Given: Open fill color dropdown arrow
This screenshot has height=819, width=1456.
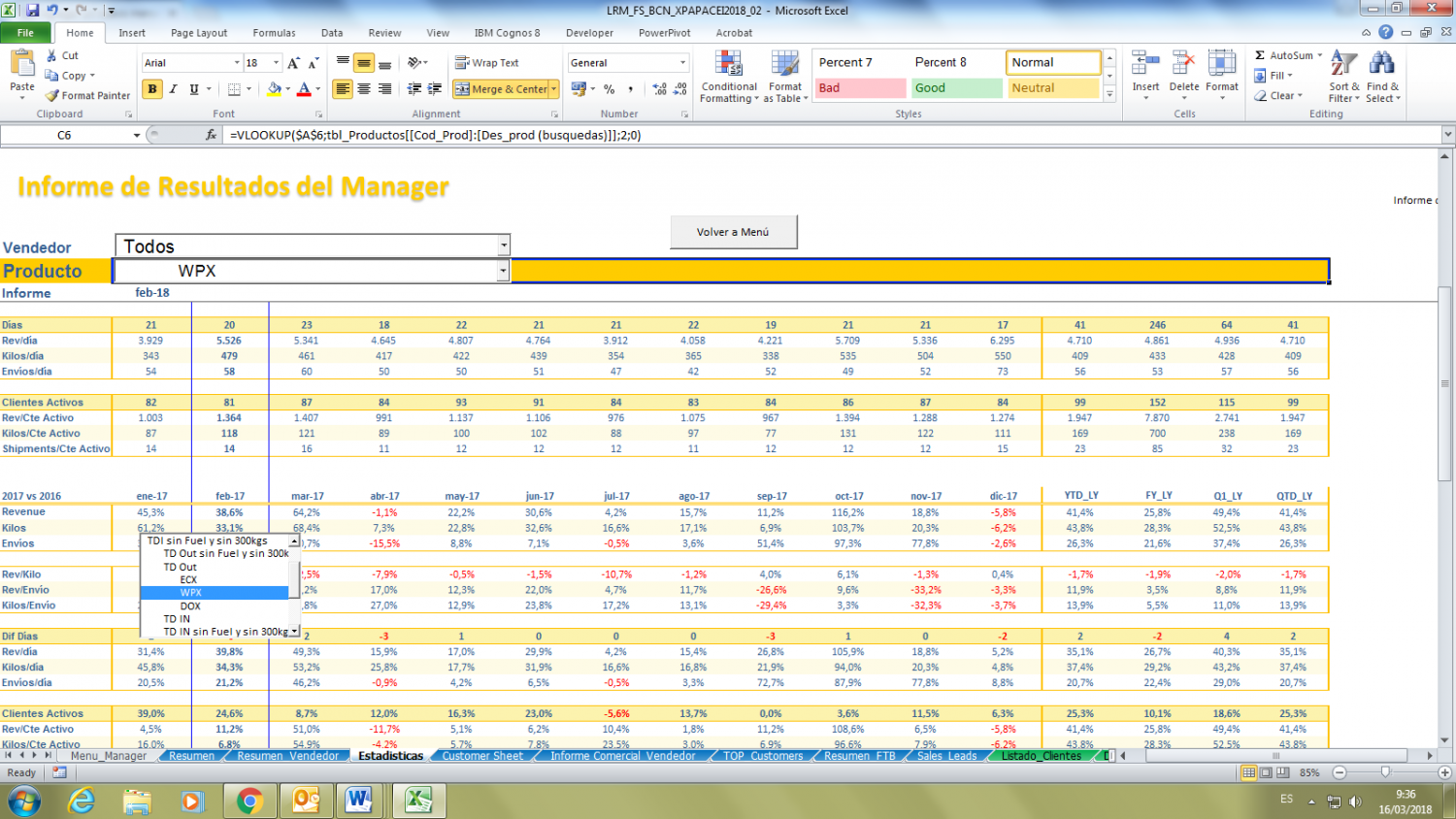Looking at the screenshot, I should click(x=287, y=89).
